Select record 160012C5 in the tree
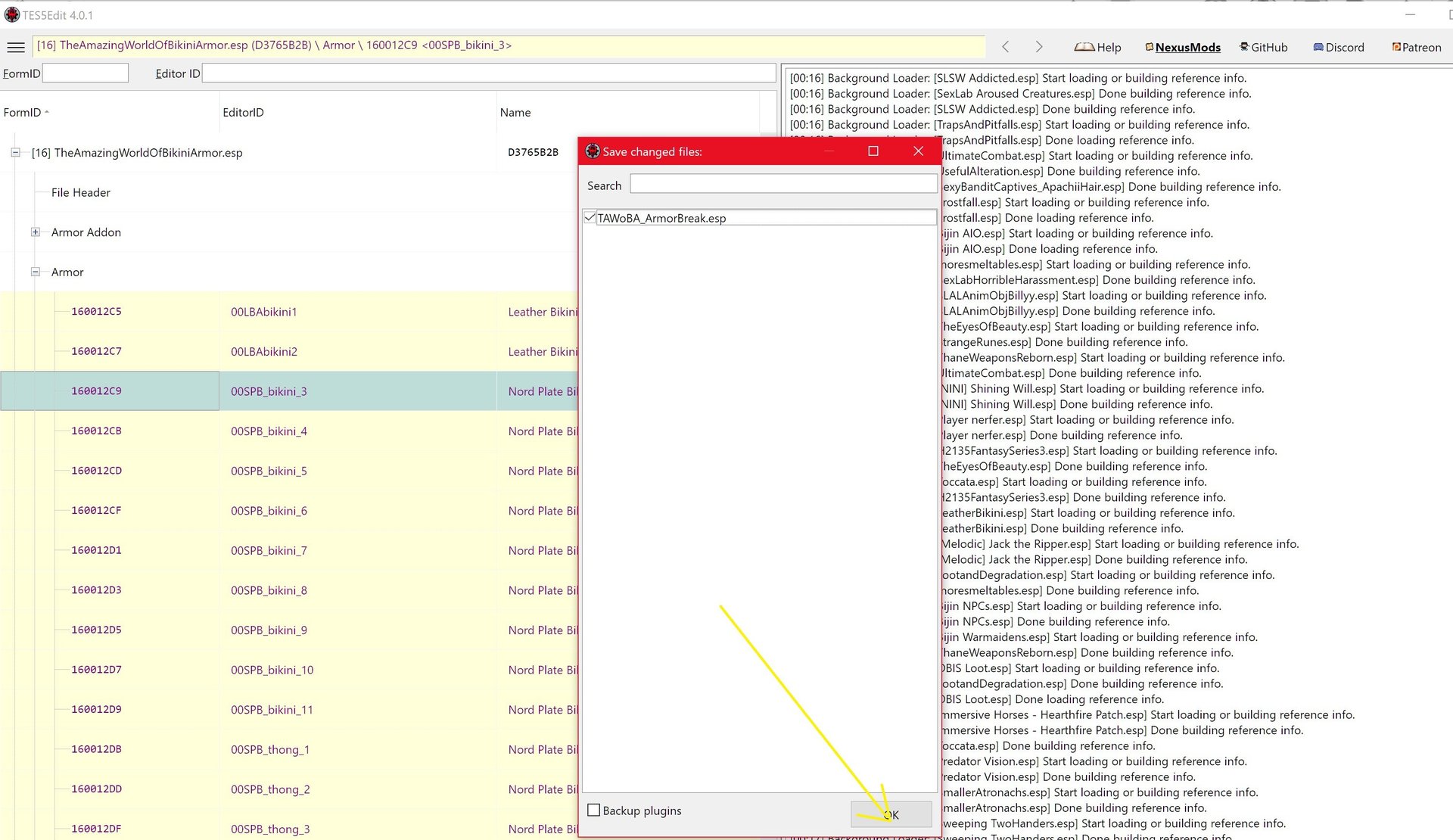This screenshot has width=1453, height=840. tap(96, 312)
